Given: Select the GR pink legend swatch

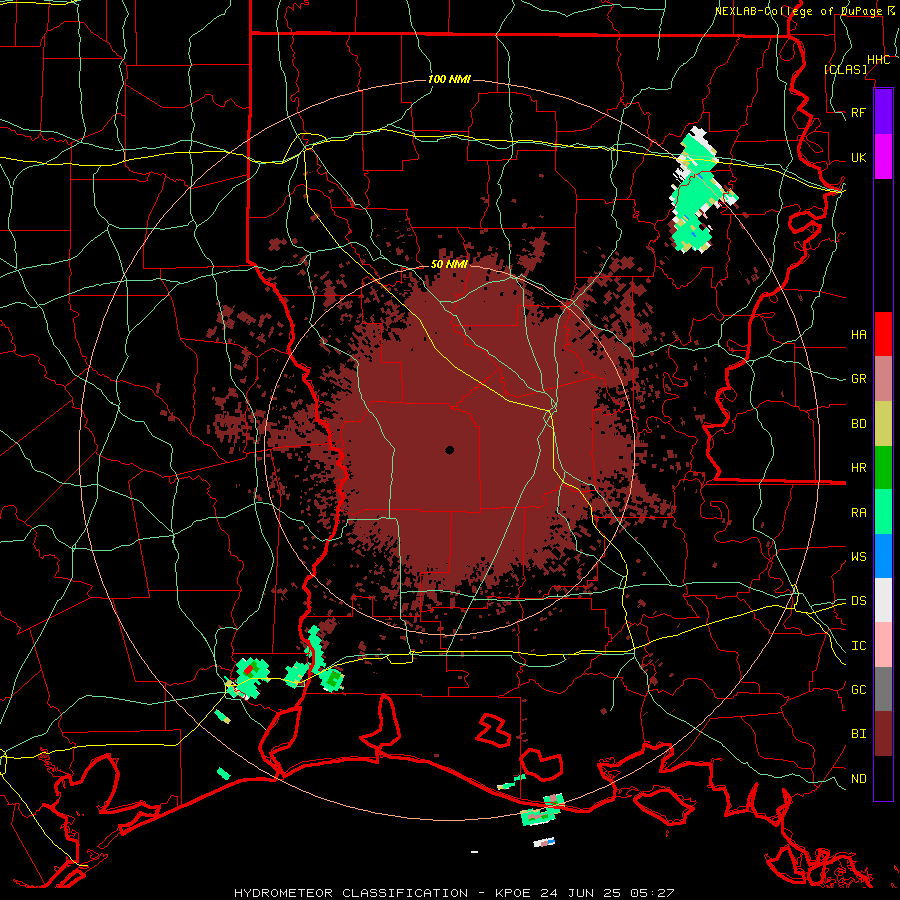Looking at the screenshot, I should (883, 379).
